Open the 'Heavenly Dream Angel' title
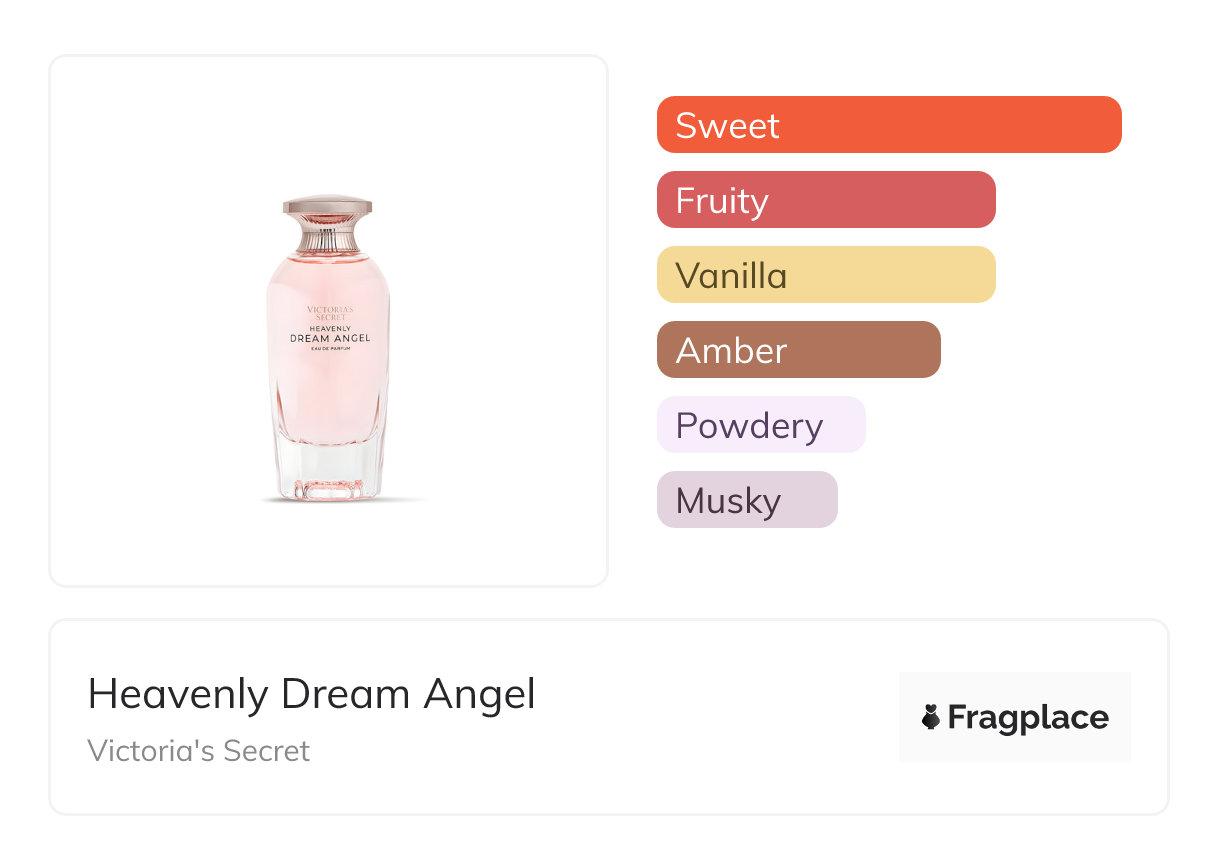This screenshot has width=1218, height=864. [311, 694]
